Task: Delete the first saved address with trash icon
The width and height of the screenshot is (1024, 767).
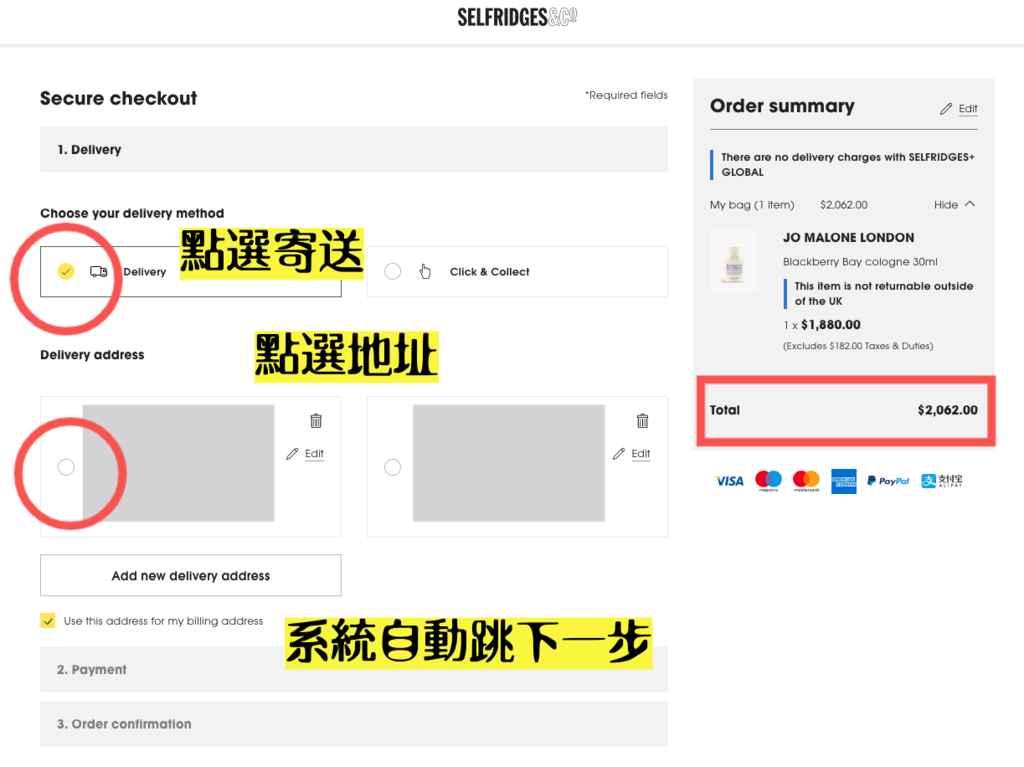Action: pos(316,421)
